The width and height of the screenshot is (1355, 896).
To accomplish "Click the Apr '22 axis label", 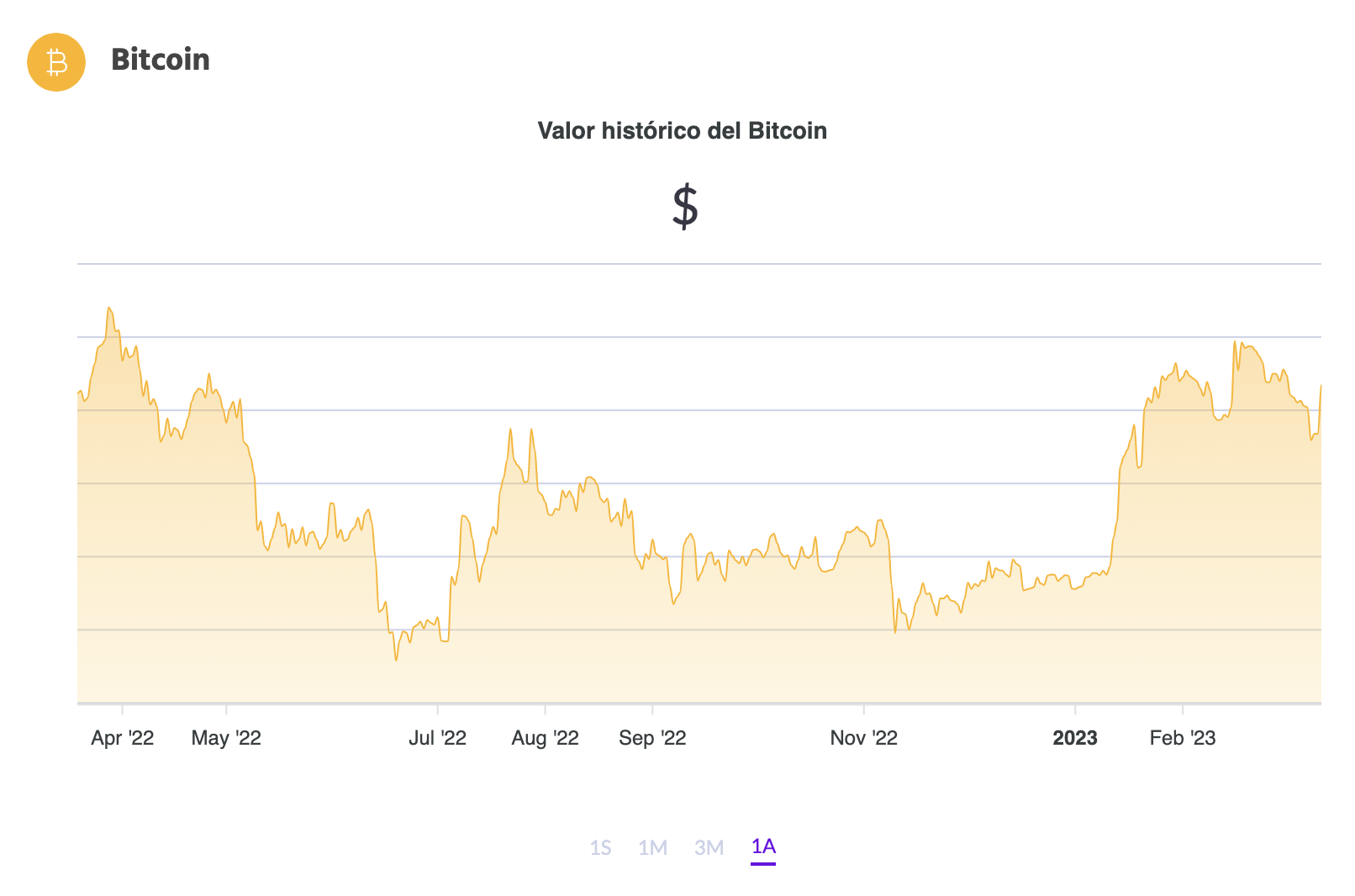I will [x=123, y=738].
